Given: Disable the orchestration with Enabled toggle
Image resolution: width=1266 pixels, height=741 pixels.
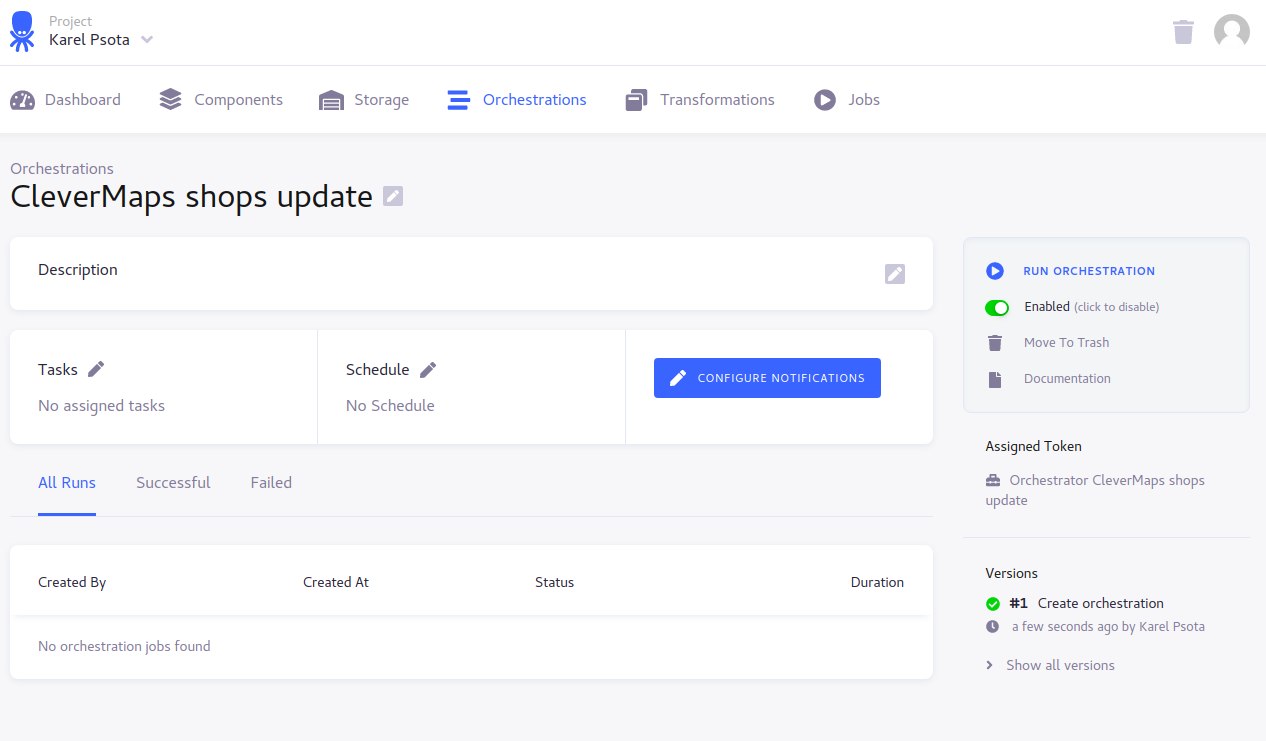Looking at the screenshot, I should coord(997,307).
